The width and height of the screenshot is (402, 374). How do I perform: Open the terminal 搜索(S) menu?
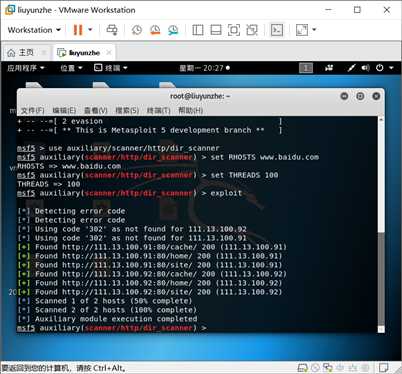[127, 110]
